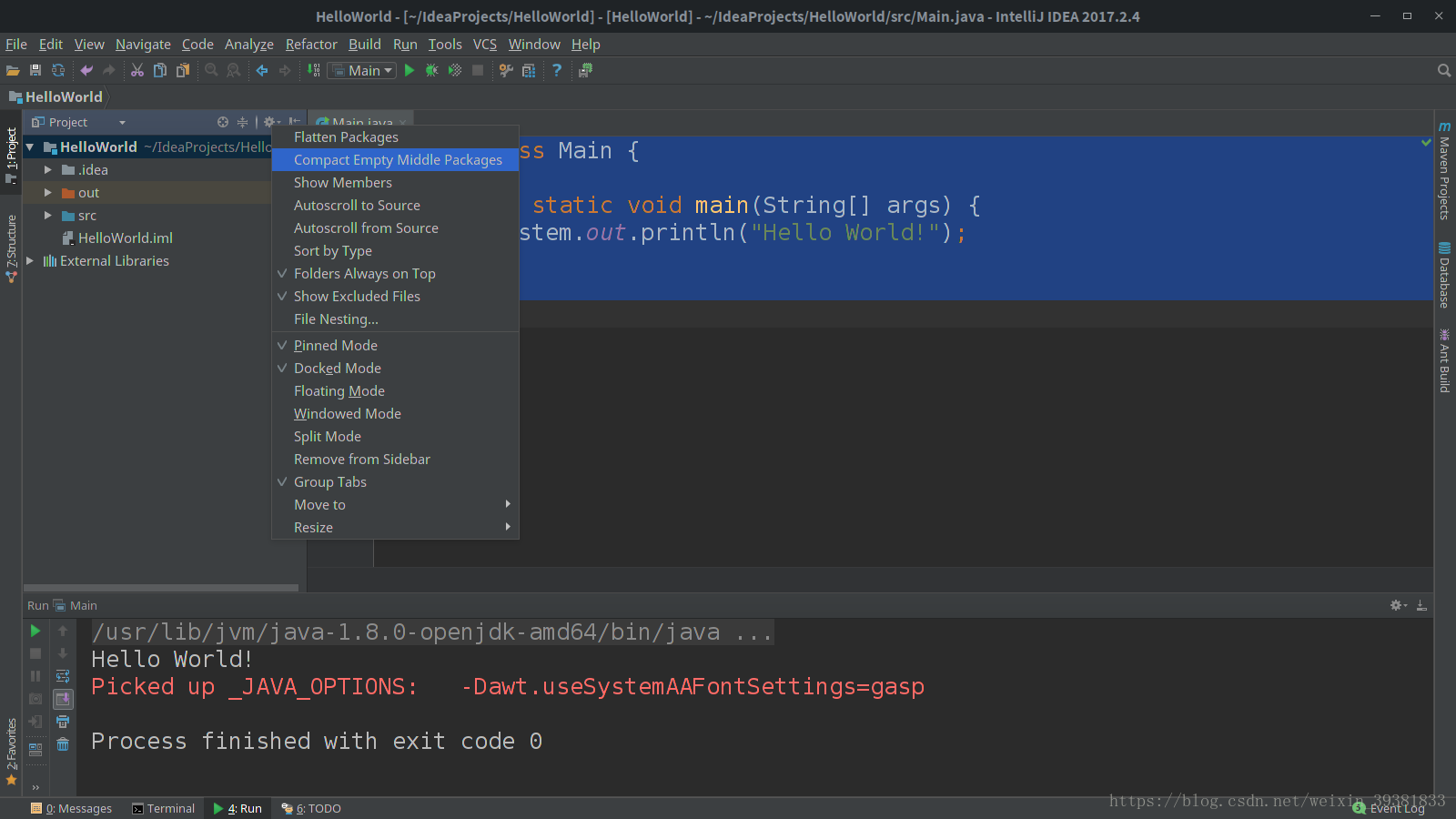Click the Help question mark icon
Image resolution: width=1456 pixels, height=819 pixels.
tap(557, 70)
